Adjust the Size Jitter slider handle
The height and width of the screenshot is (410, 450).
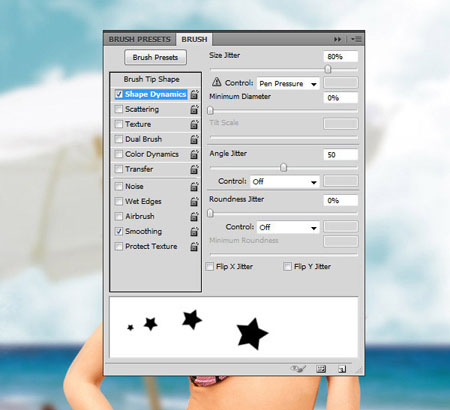[328, 69]
